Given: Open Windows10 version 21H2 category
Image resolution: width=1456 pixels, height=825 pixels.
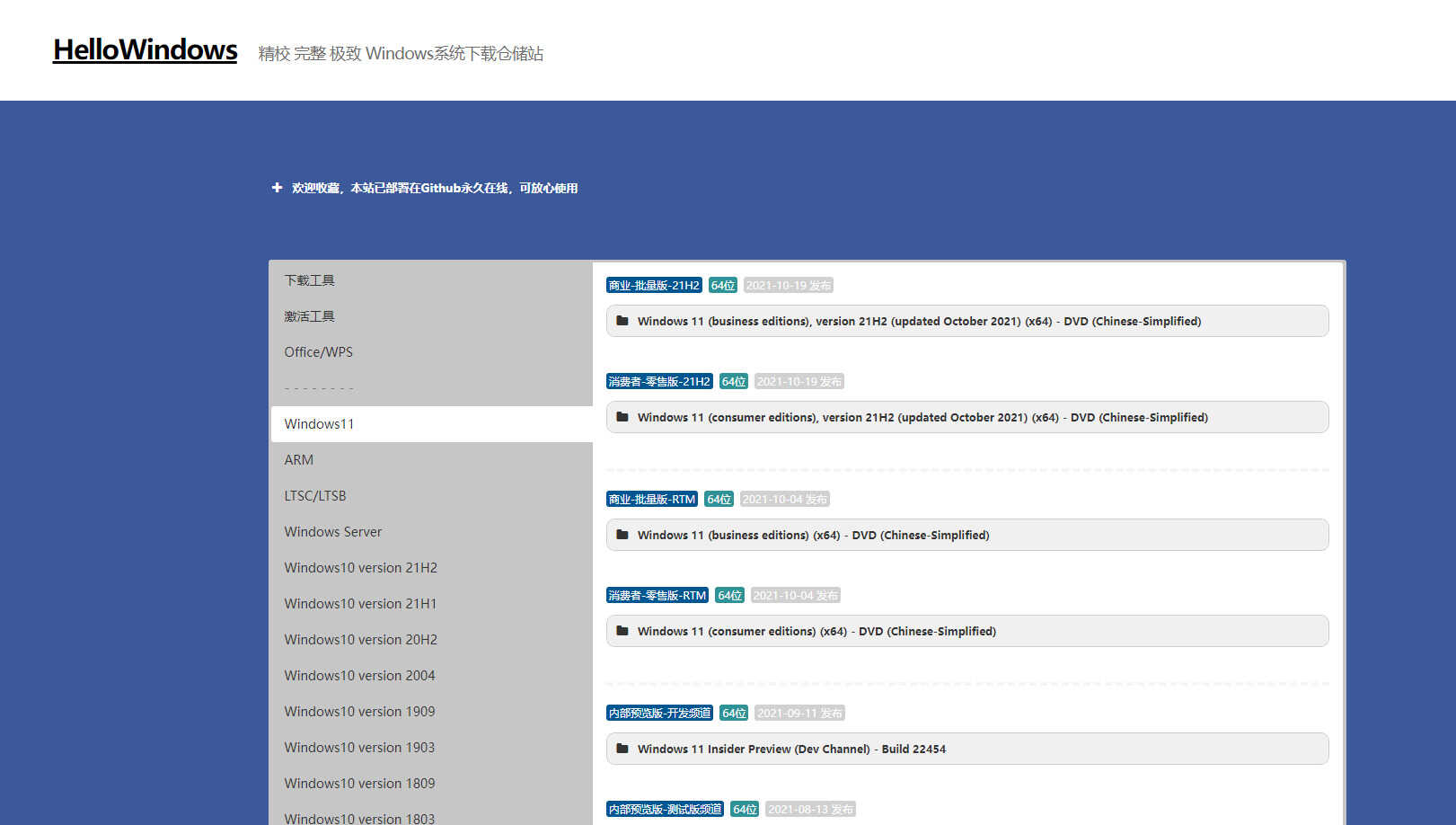Looking at the screenshot, I should tap(431, 568).
